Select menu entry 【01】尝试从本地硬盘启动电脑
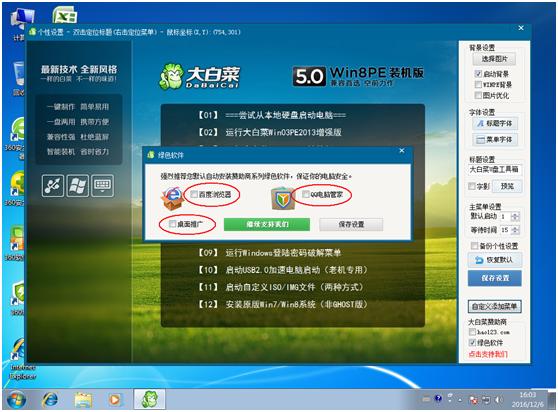This screenshot has width=558, height=412. (x=271, y=115)
